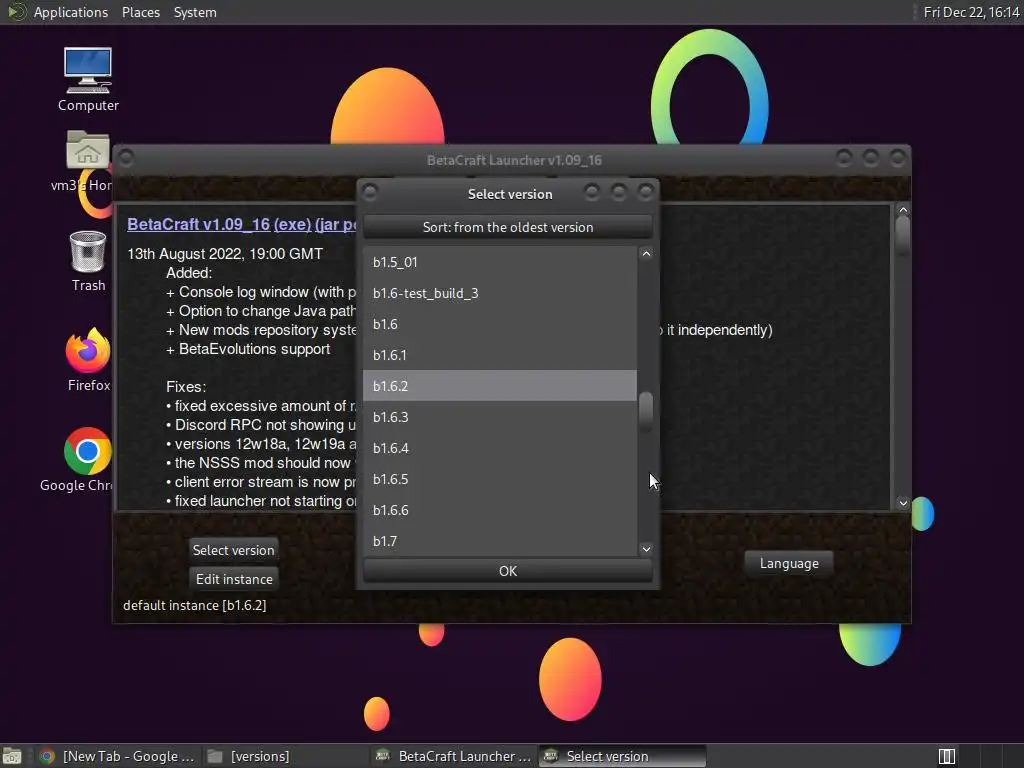Maximize the Select version dialog
This screenshot has height=768, width=1024.
618,192
